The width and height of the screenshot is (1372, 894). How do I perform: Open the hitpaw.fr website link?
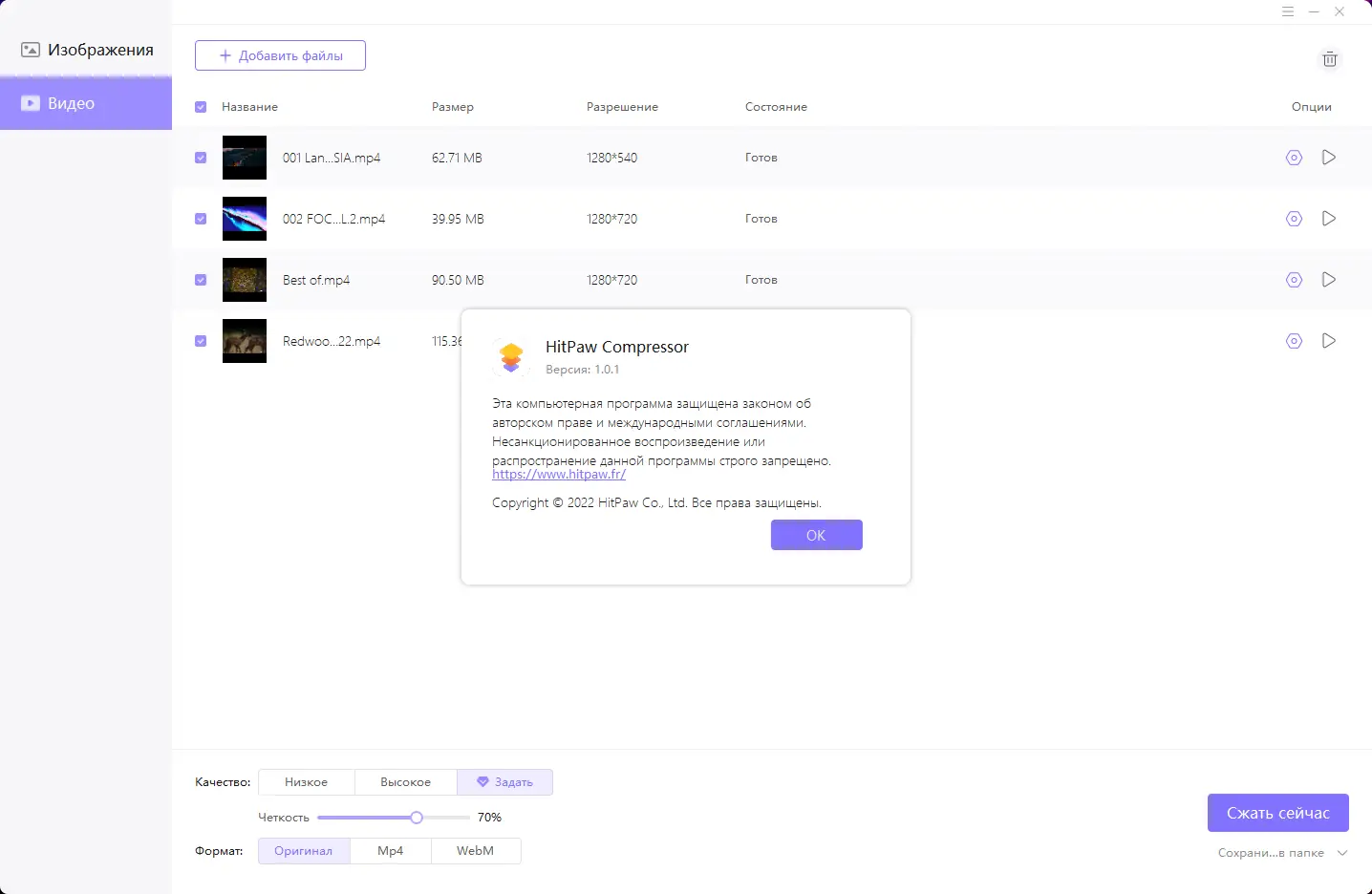(x=559, y=475)
